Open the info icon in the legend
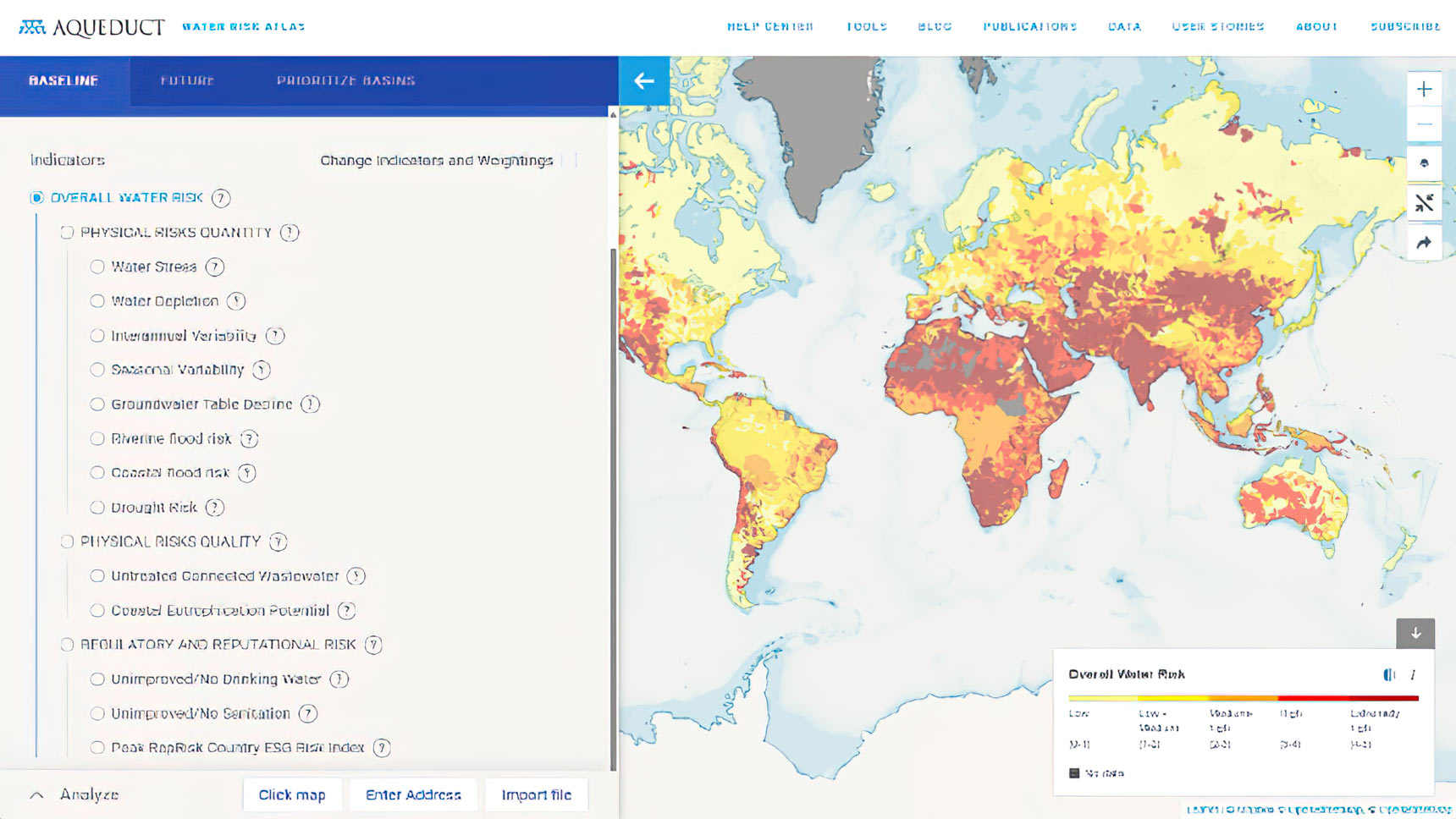This screenshot has height=819, width=1456. (1412, 674)
